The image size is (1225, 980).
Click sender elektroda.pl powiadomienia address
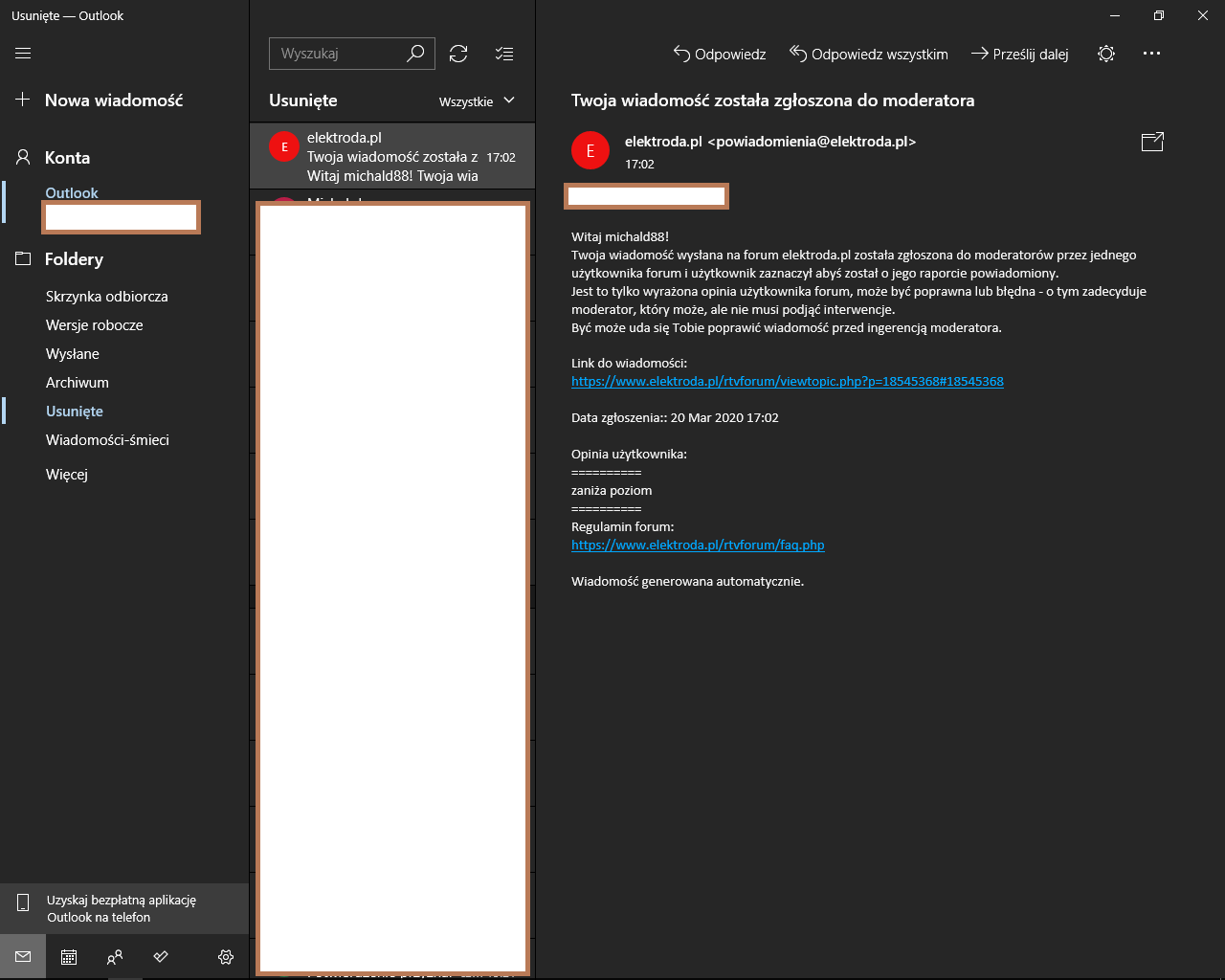pyautogui.click(x=770, y=142)
